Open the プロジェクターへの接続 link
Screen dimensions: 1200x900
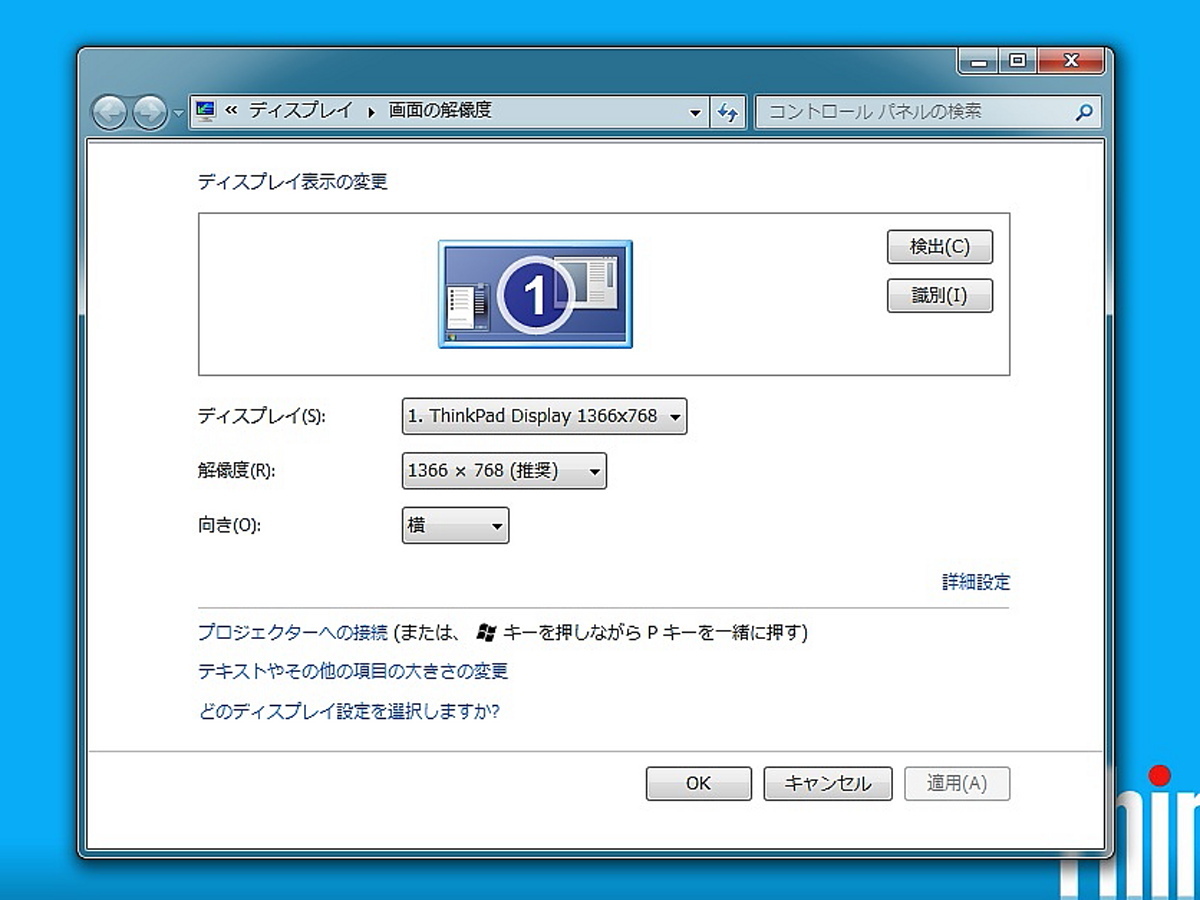[293, 632]
